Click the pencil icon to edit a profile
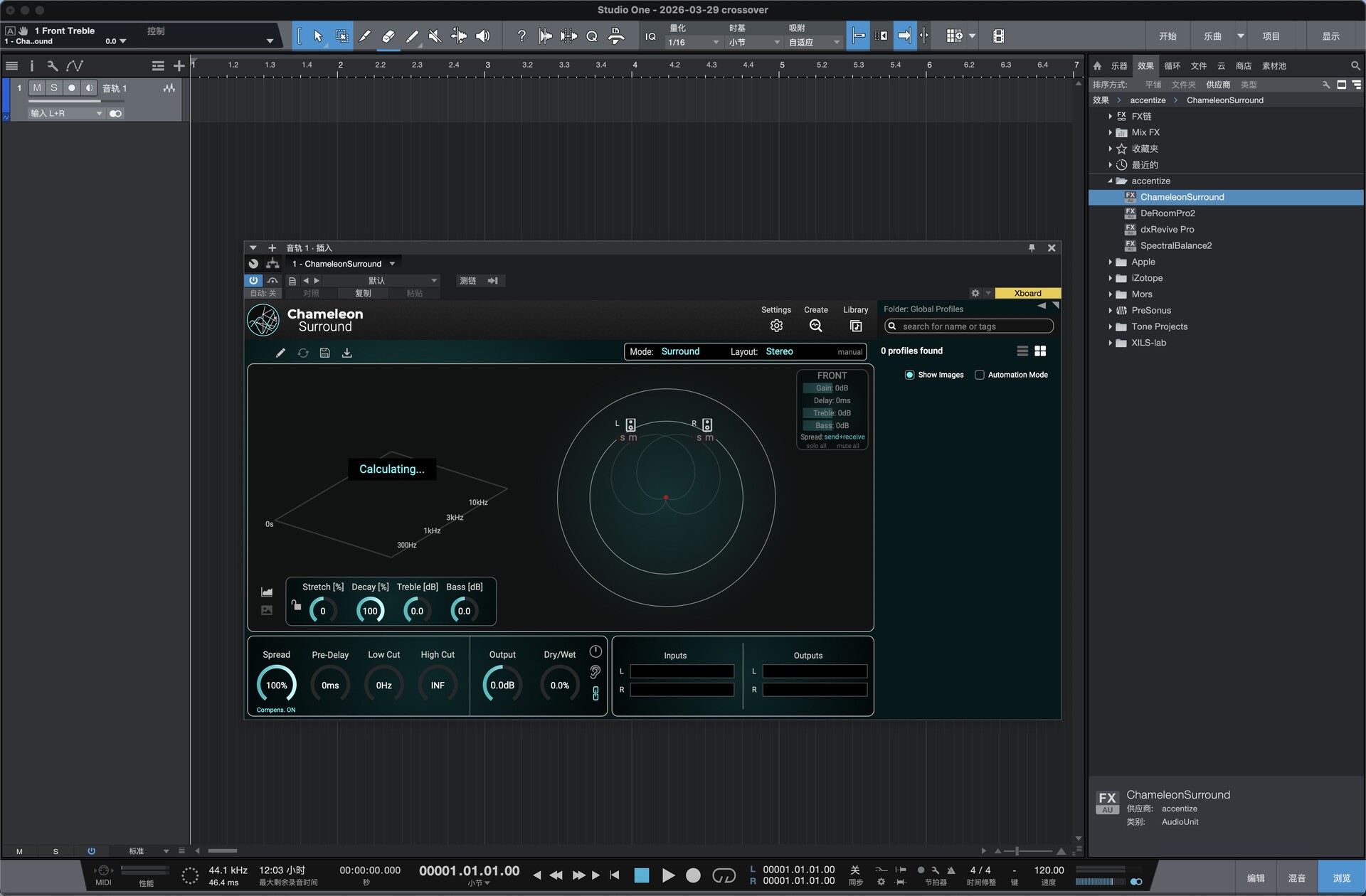Image resolution: width=1366 pixels, height=896 pixels. point(280,353)
